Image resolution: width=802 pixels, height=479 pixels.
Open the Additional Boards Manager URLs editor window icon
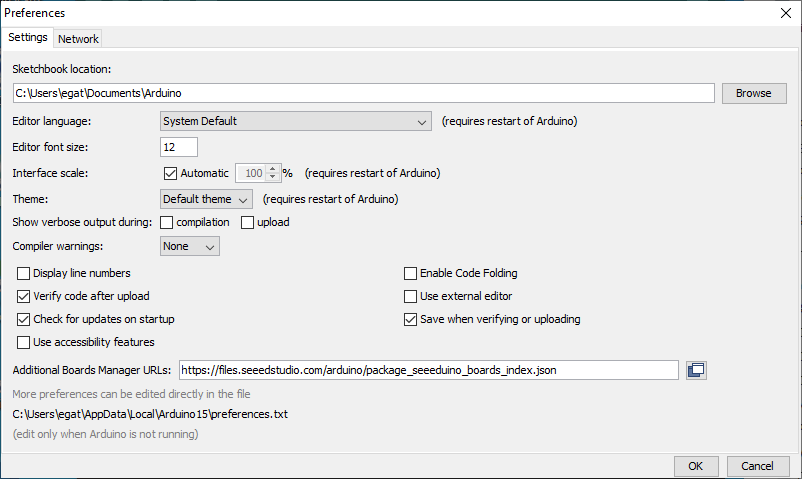click(x=696, y=370)
